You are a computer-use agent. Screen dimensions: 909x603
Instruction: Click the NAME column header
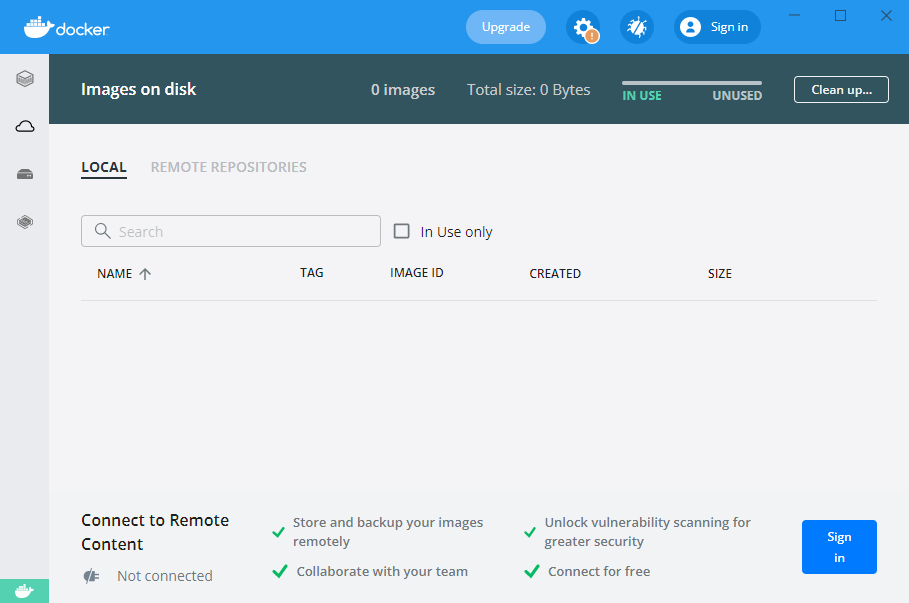[x=114, y=274]
